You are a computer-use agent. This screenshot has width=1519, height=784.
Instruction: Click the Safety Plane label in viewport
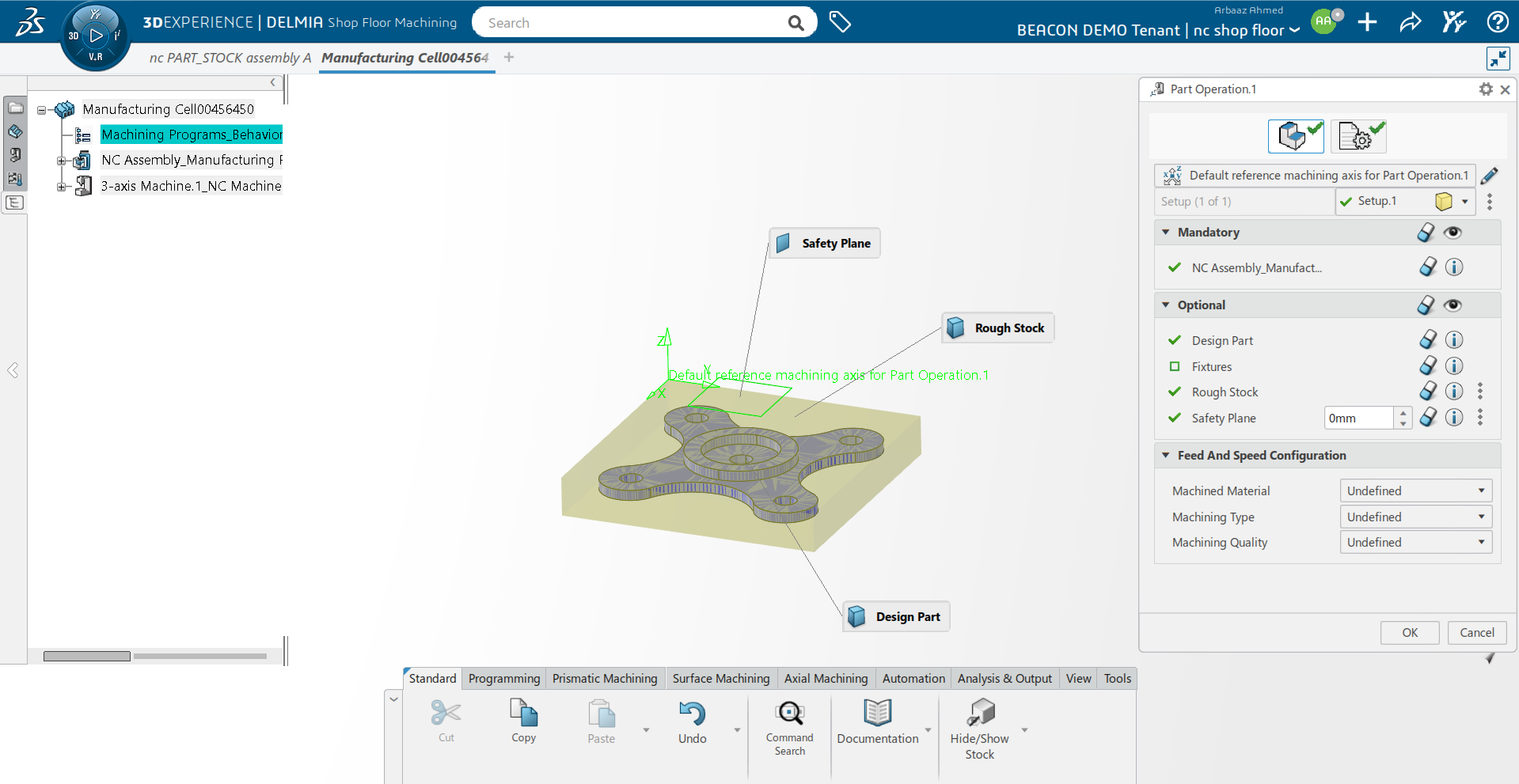(825, 243)
